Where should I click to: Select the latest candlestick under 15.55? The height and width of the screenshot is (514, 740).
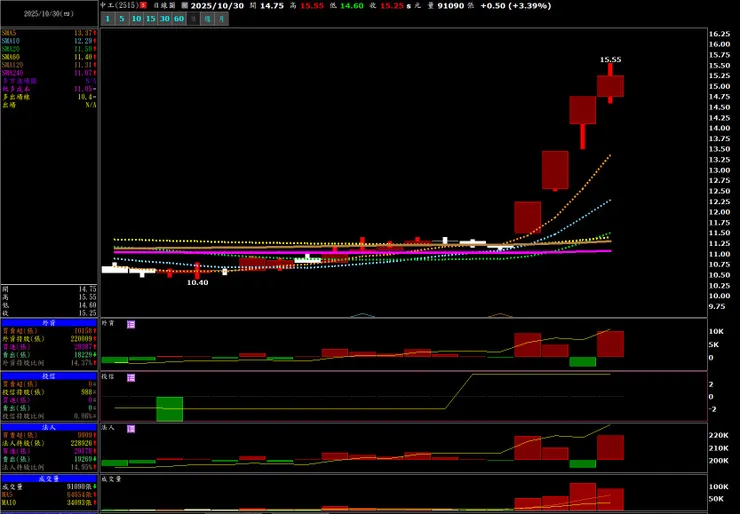610,86
